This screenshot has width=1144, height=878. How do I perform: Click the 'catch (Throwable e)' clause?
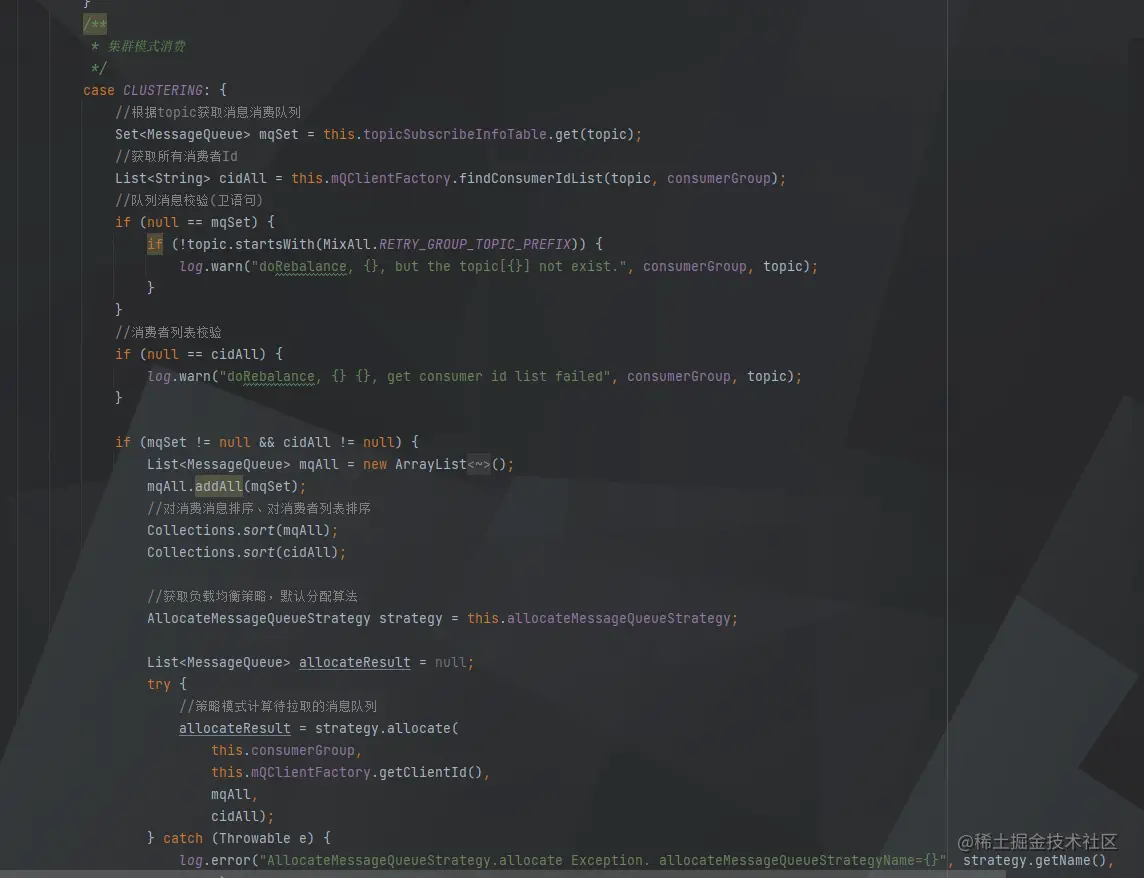coord(239,839)
